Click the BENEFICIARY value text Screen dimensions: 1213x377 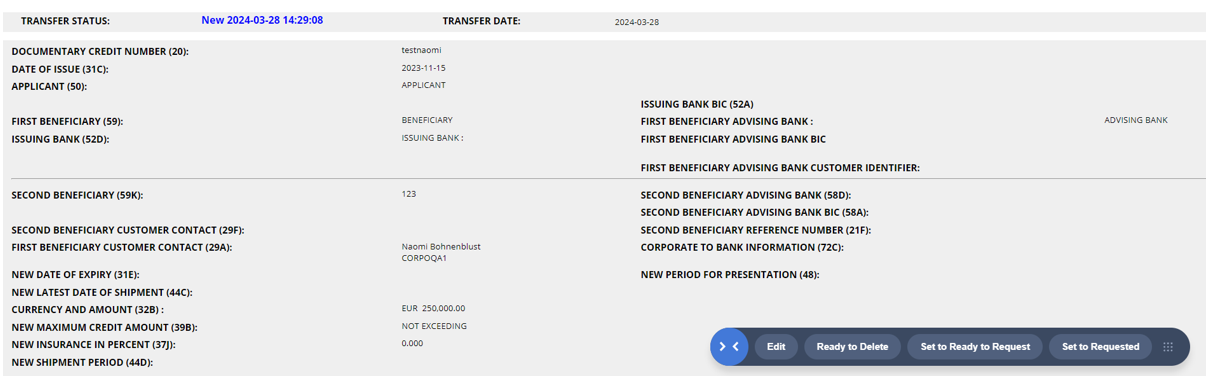(x=427, y=120)
